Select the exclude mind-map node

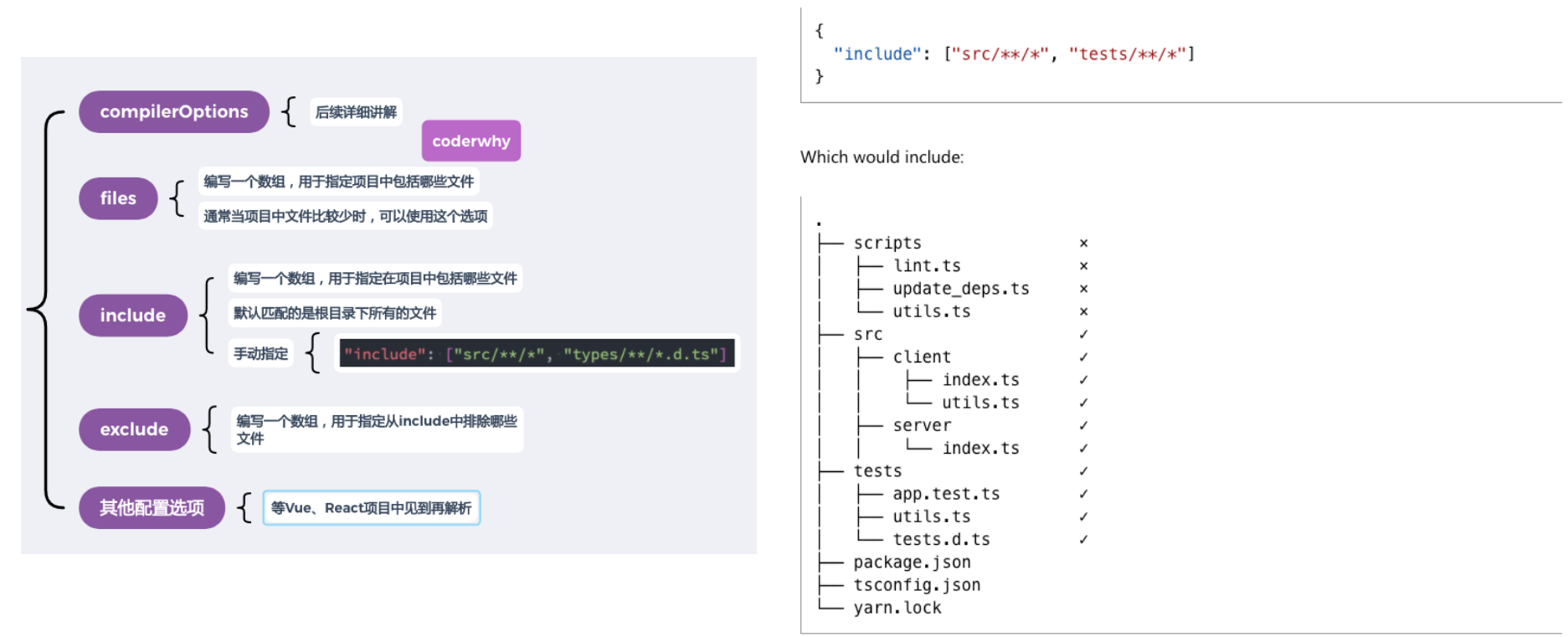coord(134,429)
